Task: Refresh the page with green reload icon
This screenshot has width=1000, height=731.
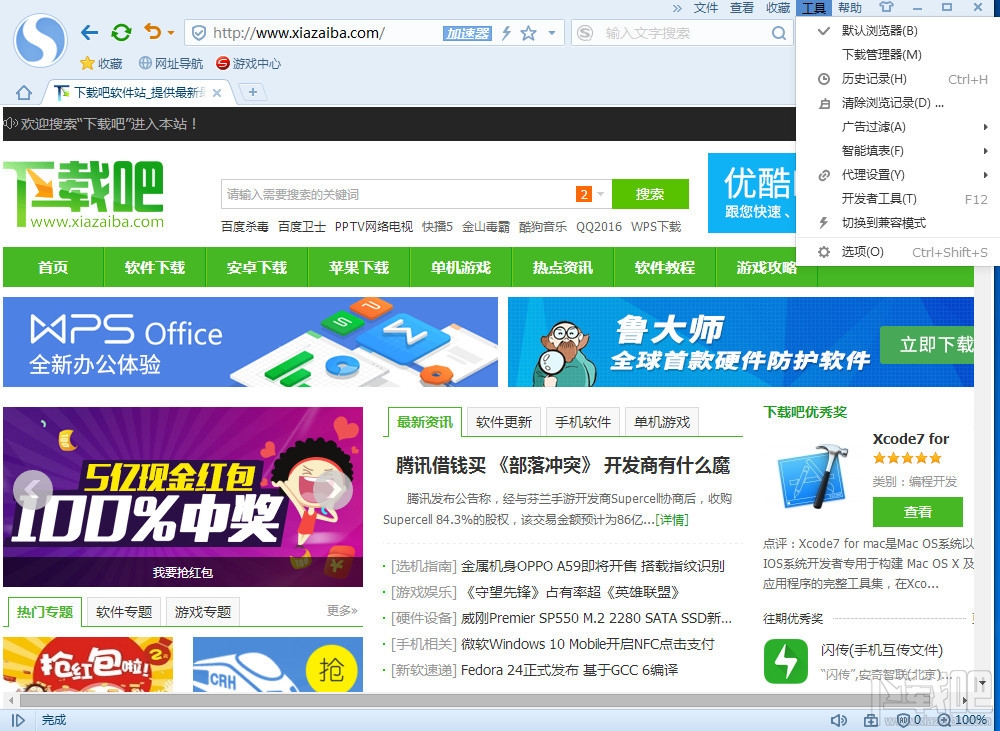Action: [121, 32]
